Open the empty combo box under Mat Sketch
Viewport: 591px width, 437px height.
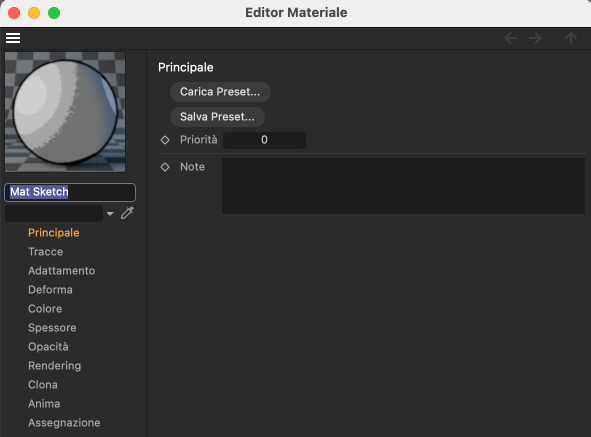click(x=54, y=213)
